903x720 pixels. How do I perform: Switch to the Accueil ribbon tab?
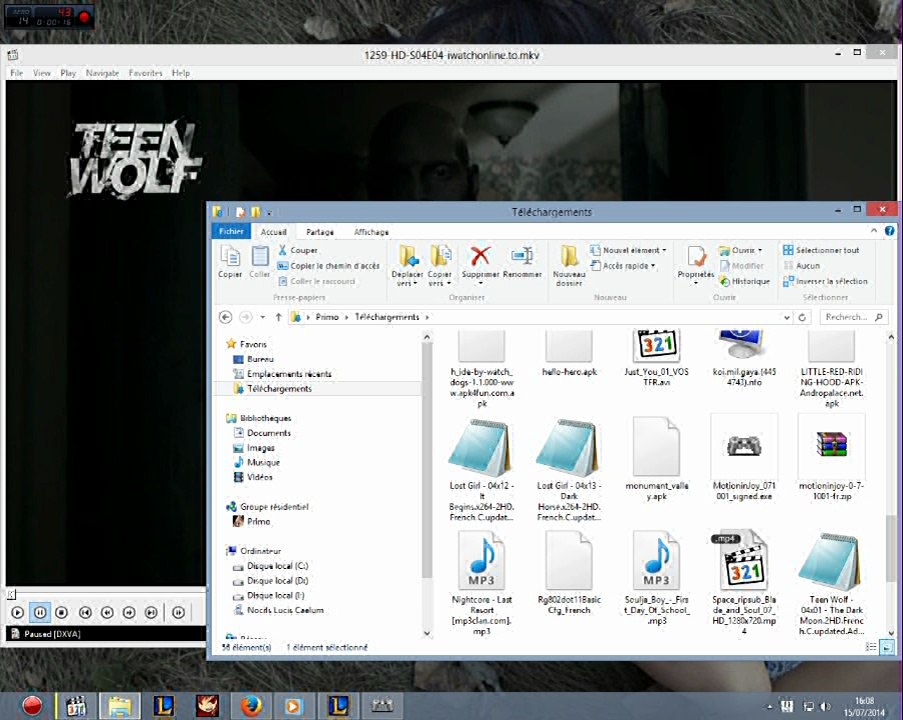click(274, 232)
